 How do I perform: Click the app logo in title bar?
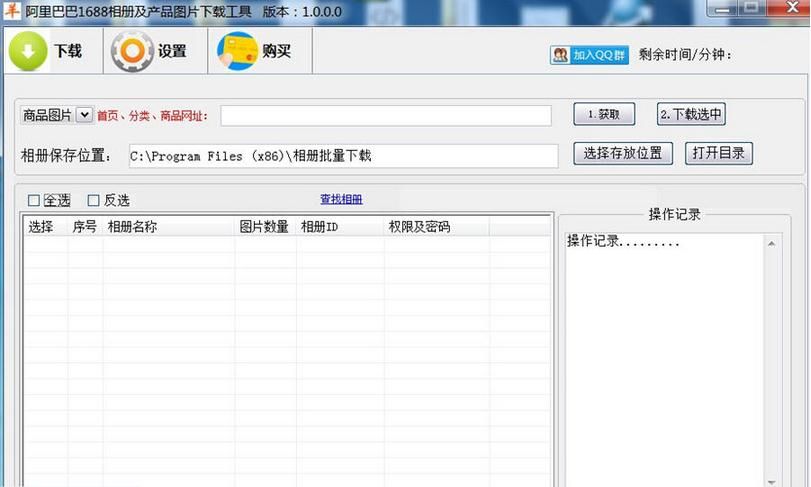[x=11, y=10]
